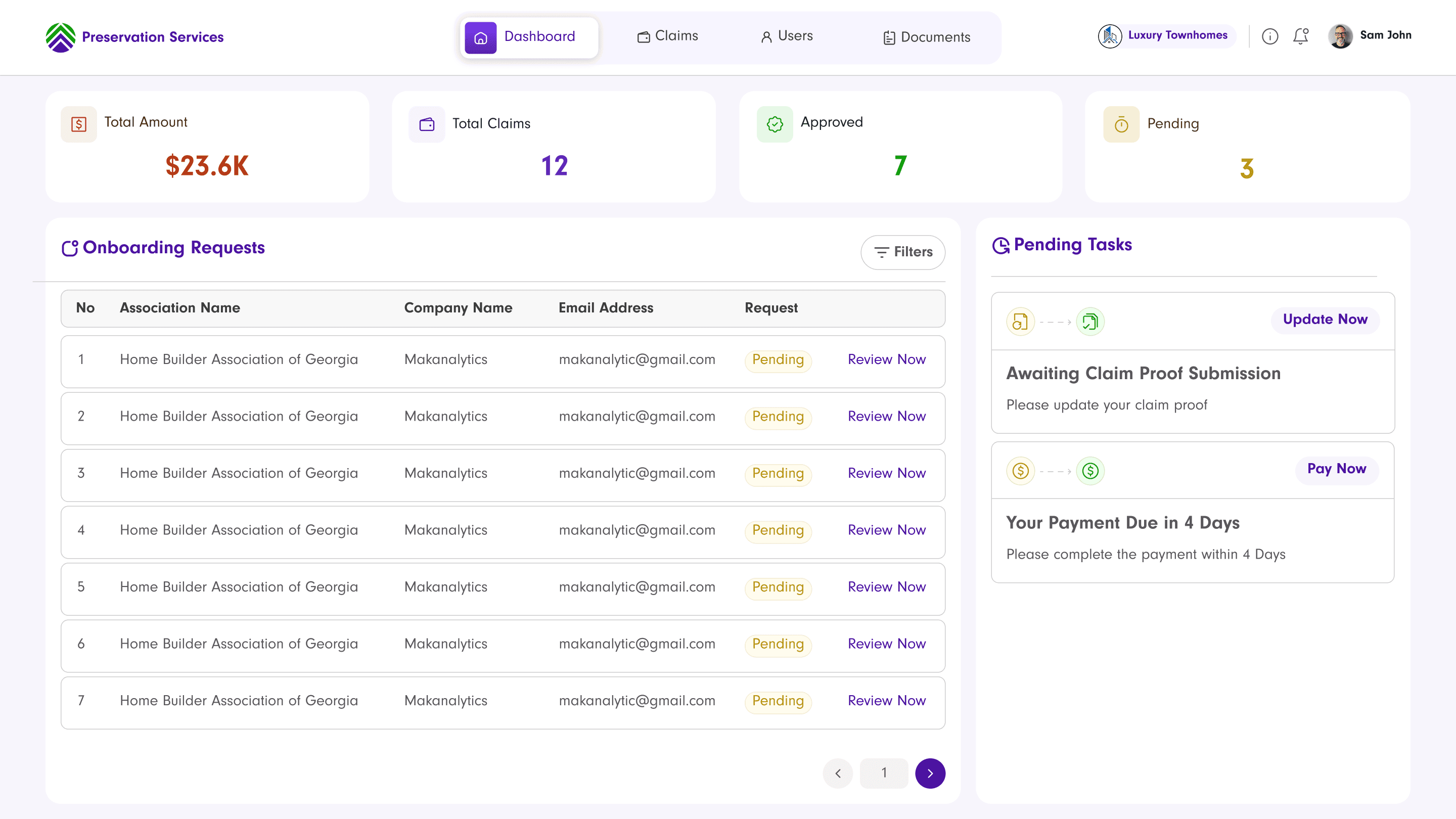Click the Awaiting Claim Proof Submission title
This screenshot has width=1456, height=819.
coord(1143,374)
